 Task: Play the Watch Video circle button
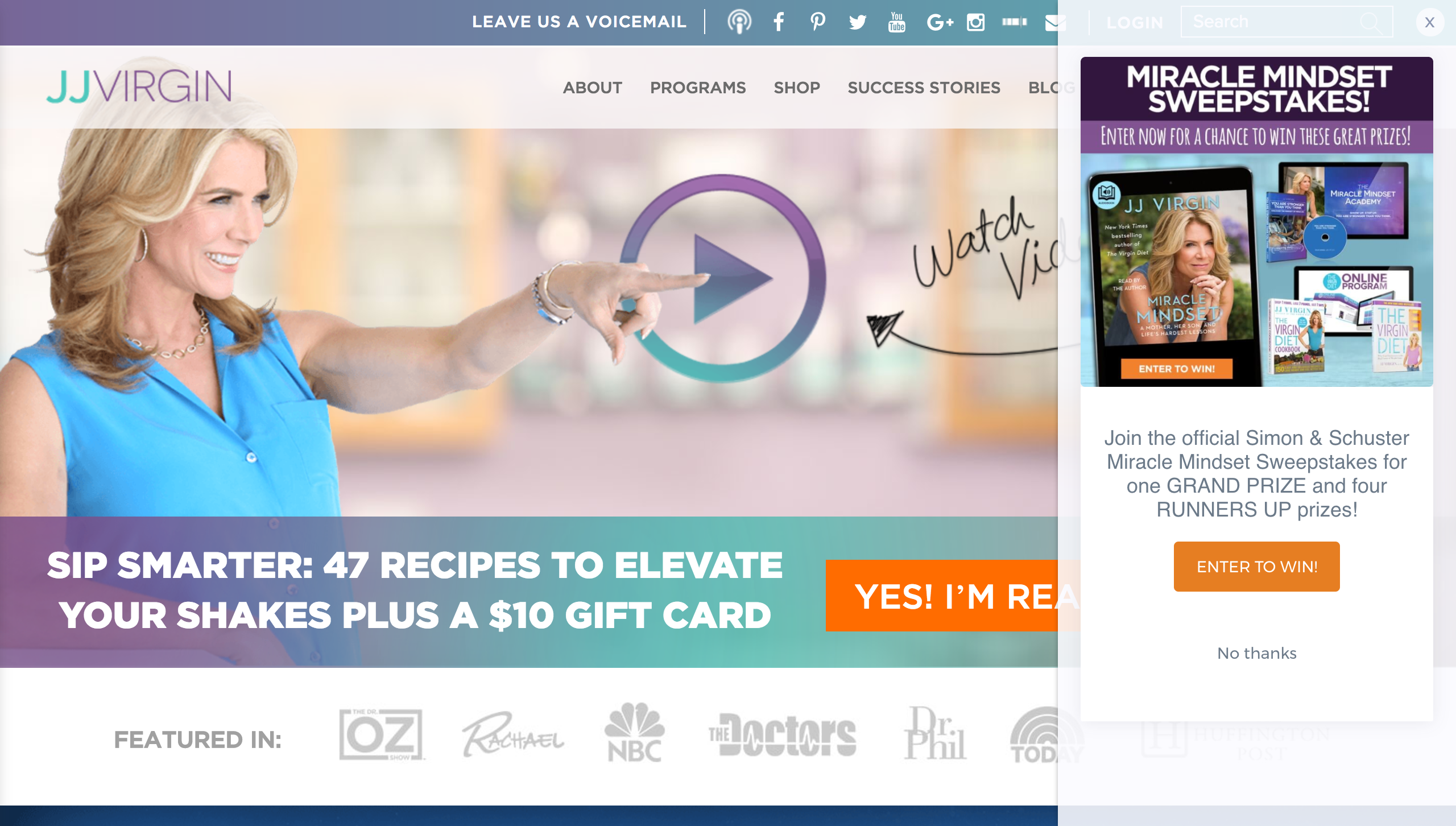722,279
